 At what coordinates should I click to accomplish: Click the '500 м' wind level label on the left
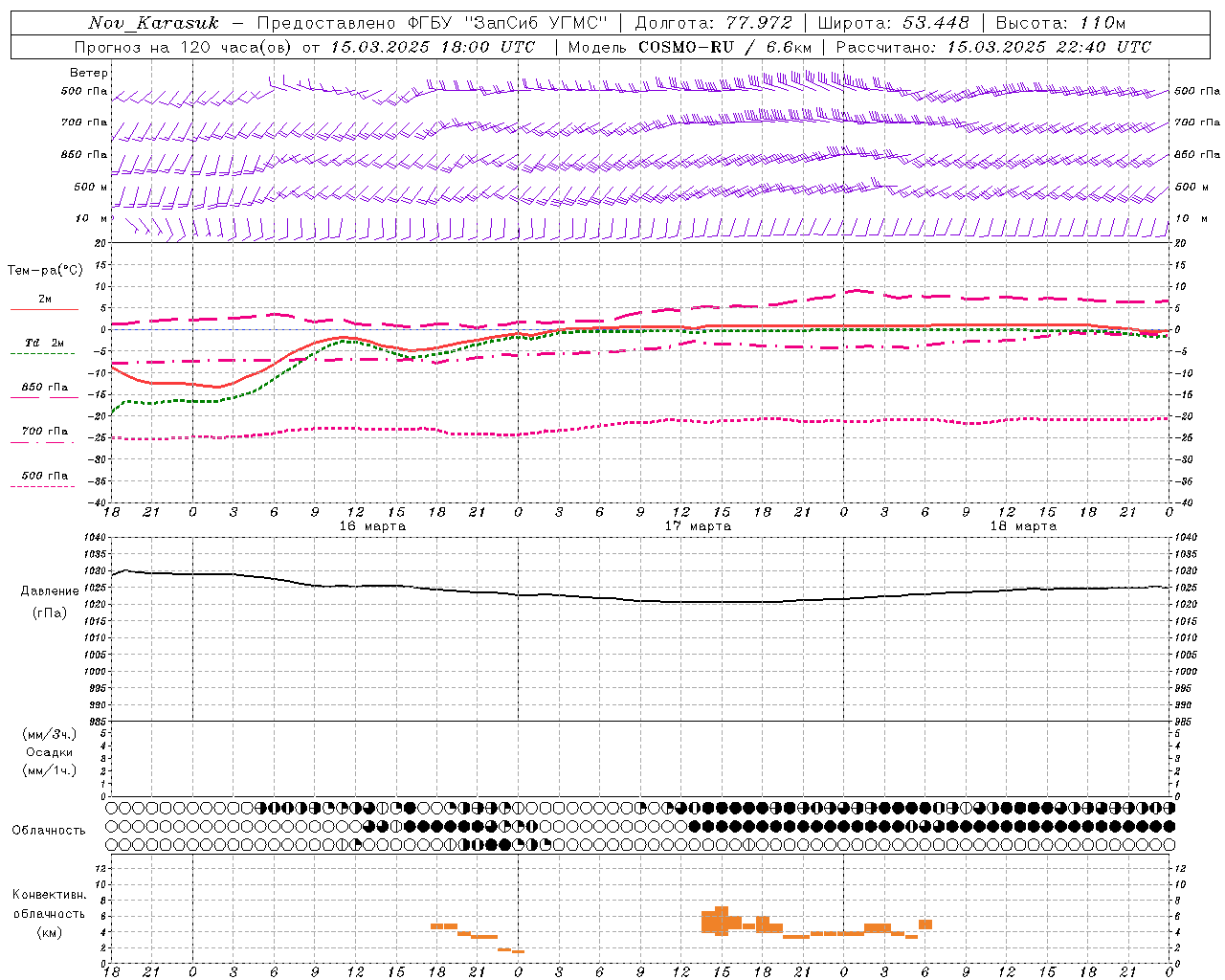click(x=91, y=187)
